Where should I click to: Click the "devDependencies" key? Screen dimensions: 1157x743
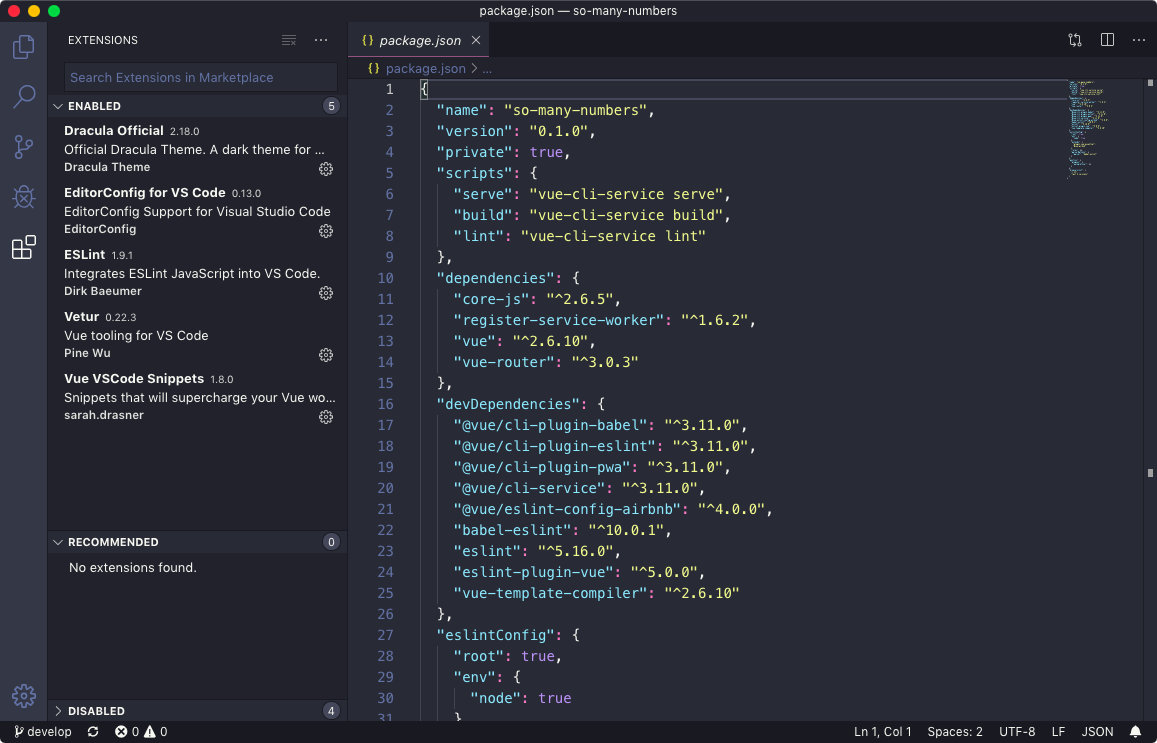click(508, 404)
